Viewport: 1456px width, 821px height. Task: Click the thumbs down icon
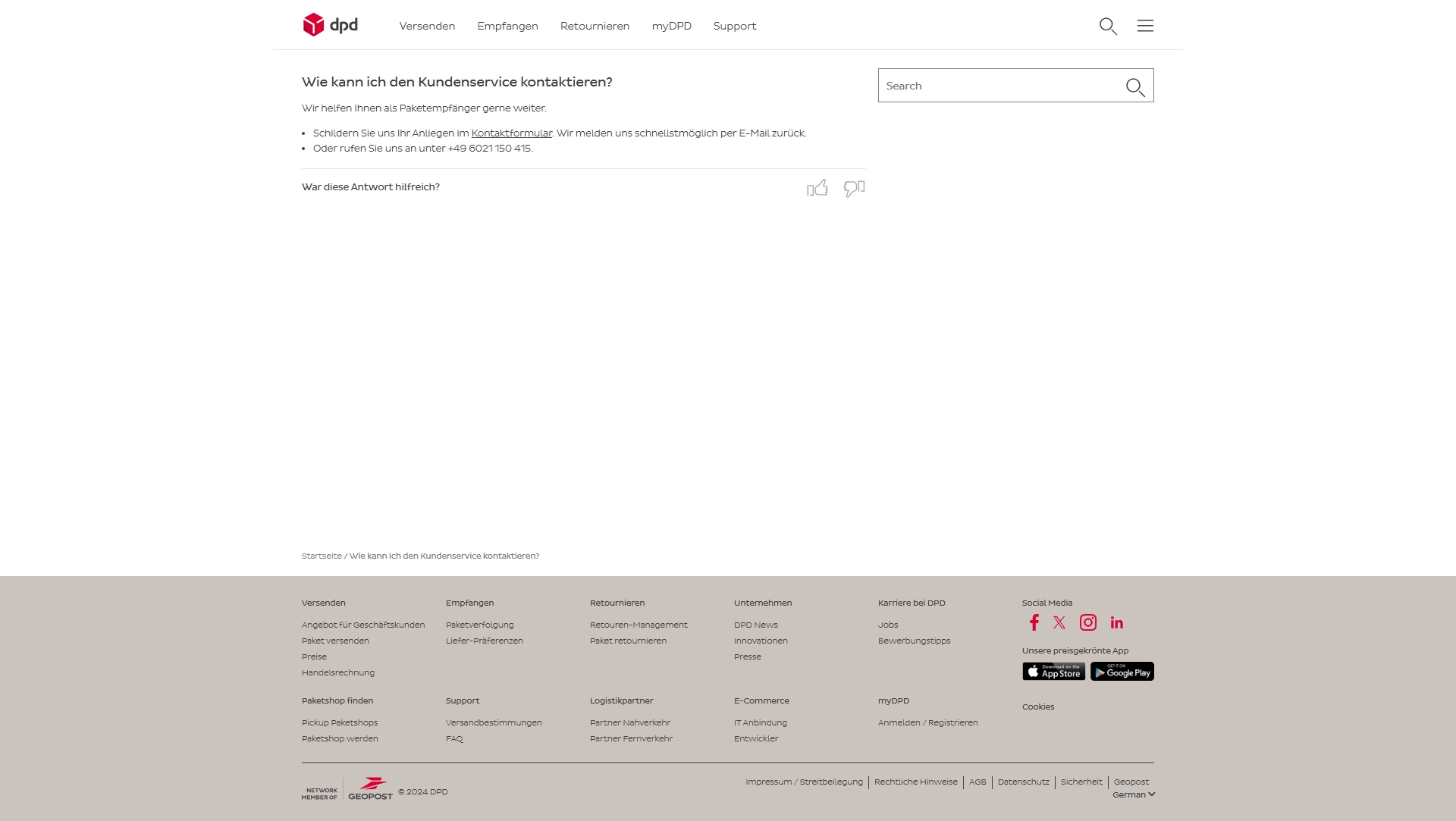(x=854, y=188)
